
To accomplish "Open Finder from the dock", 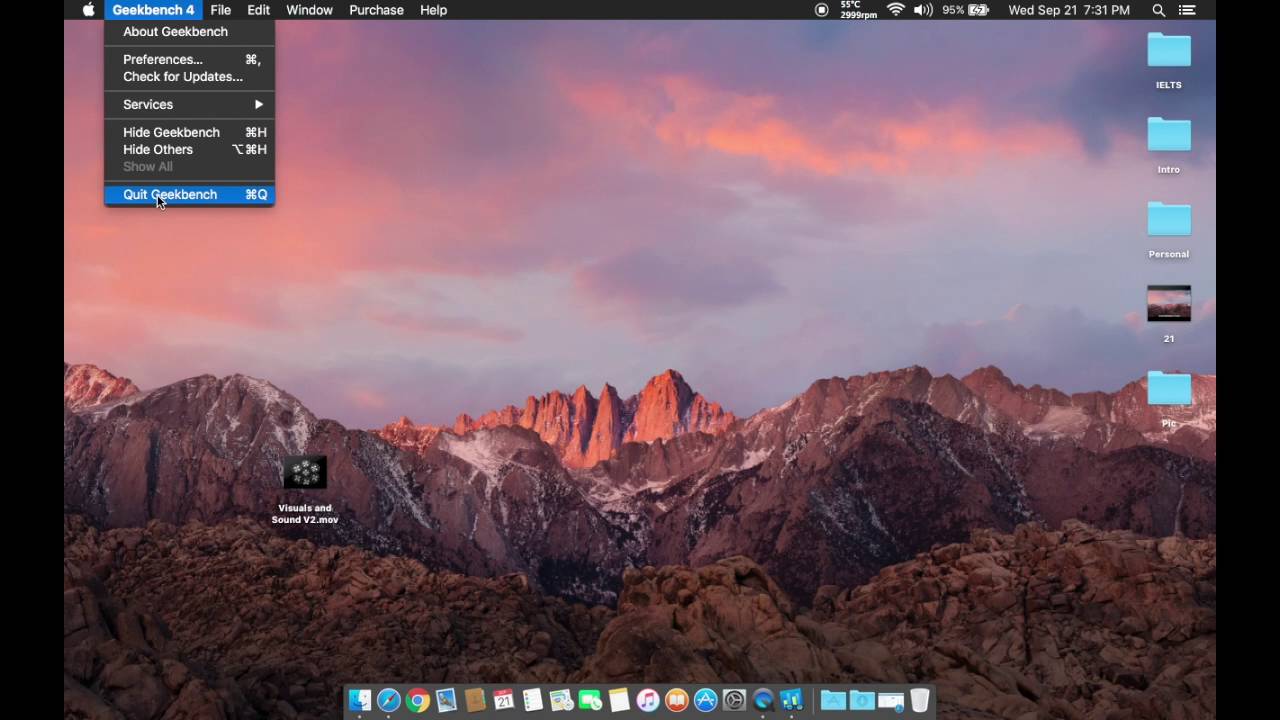I will coord(359,701).
